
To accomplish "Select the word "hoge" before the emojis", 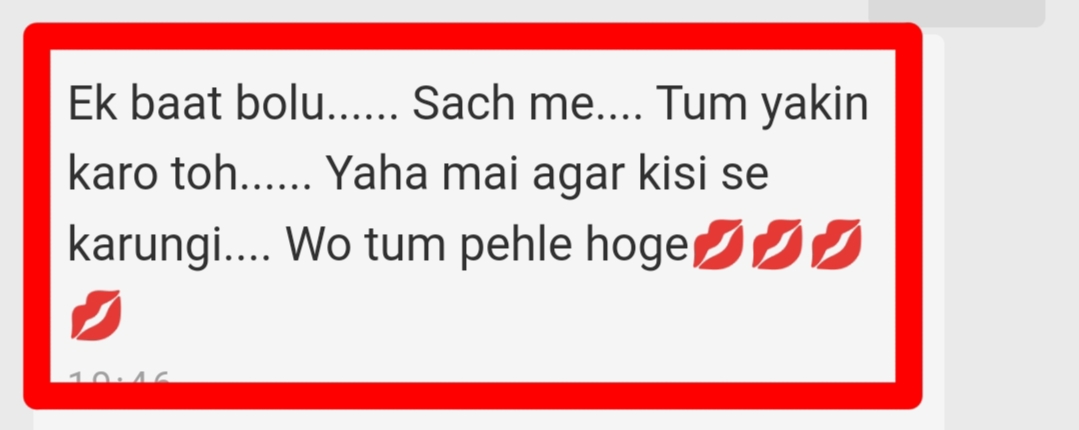I will tap(637, 248).
